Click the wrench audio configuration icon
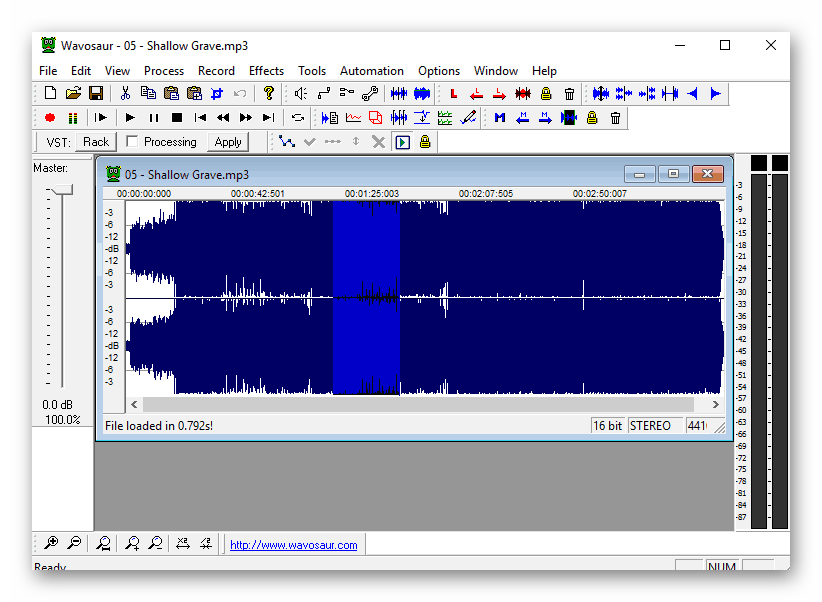The image size is (822, 602). pos(369,94)
